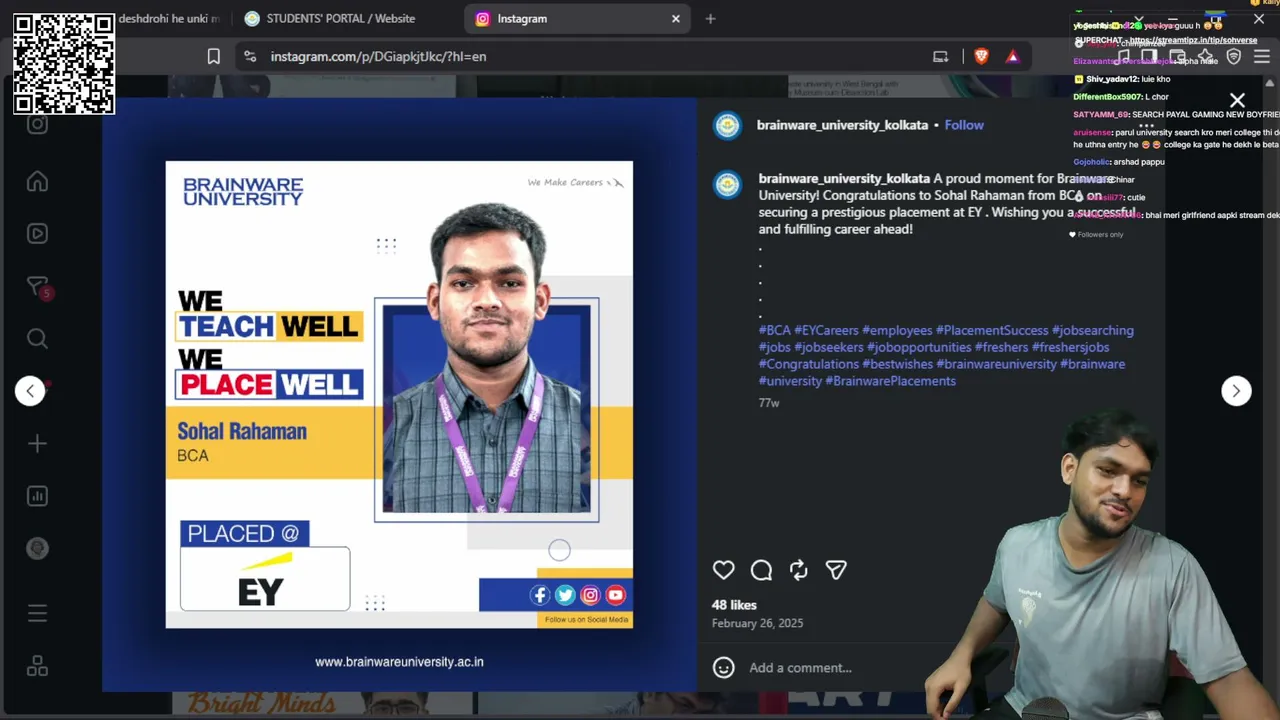Click the February 26, 2025 post date
The height and width of the screenshot is (720, 1280).
point(757,623)
